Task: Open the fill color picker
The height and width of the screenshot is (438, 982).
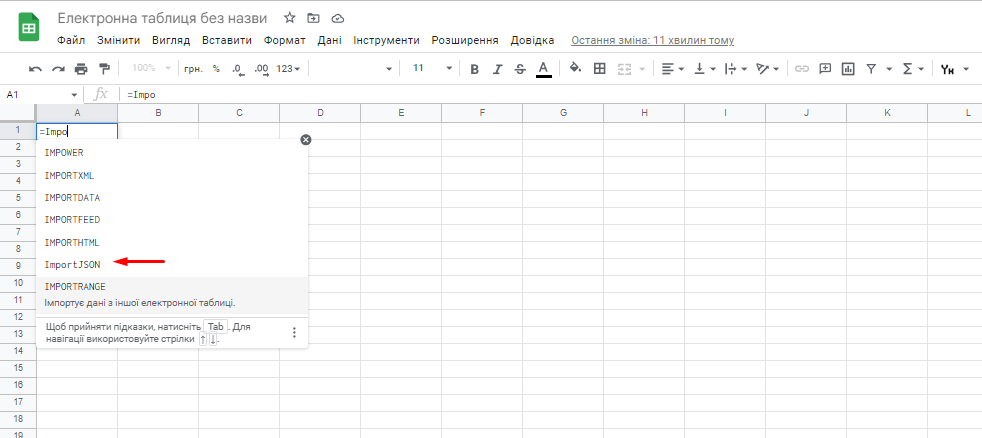Action: [575, 69]
